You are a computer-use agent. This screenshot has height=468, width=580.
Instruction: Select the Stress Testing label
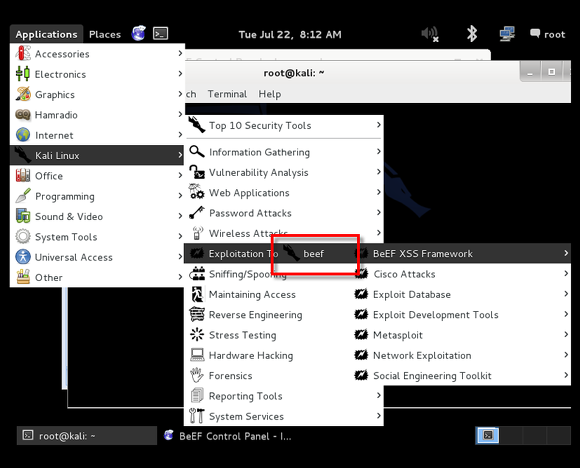pyautogui.click(x=243, y=335)
